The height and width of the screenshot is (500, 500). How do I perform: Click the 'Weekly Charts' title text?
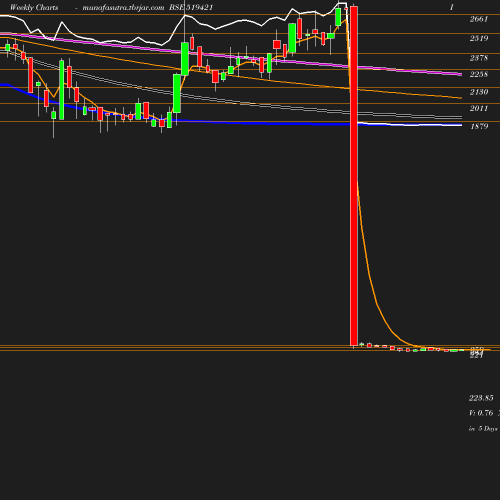point(34,7)
